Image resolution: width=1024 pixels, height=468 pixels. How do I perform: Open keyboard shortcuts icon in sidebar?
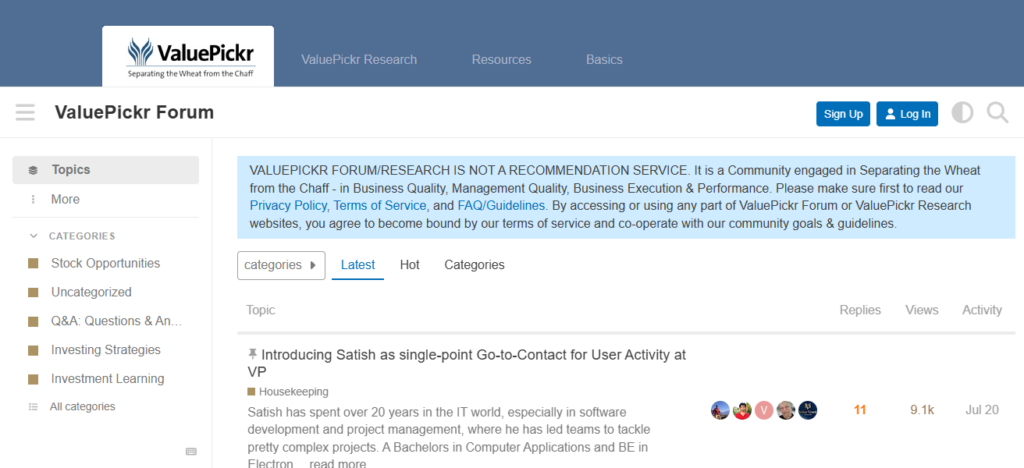tap(191, 451)
